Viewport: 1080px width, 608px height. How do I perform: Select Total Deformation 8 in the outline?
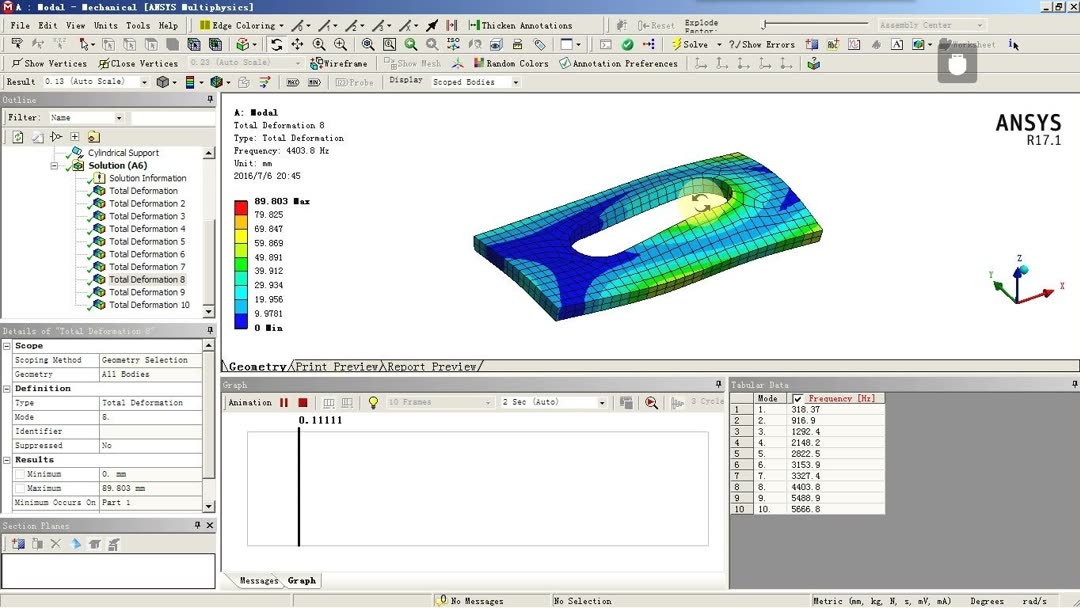tap(148, 279)
